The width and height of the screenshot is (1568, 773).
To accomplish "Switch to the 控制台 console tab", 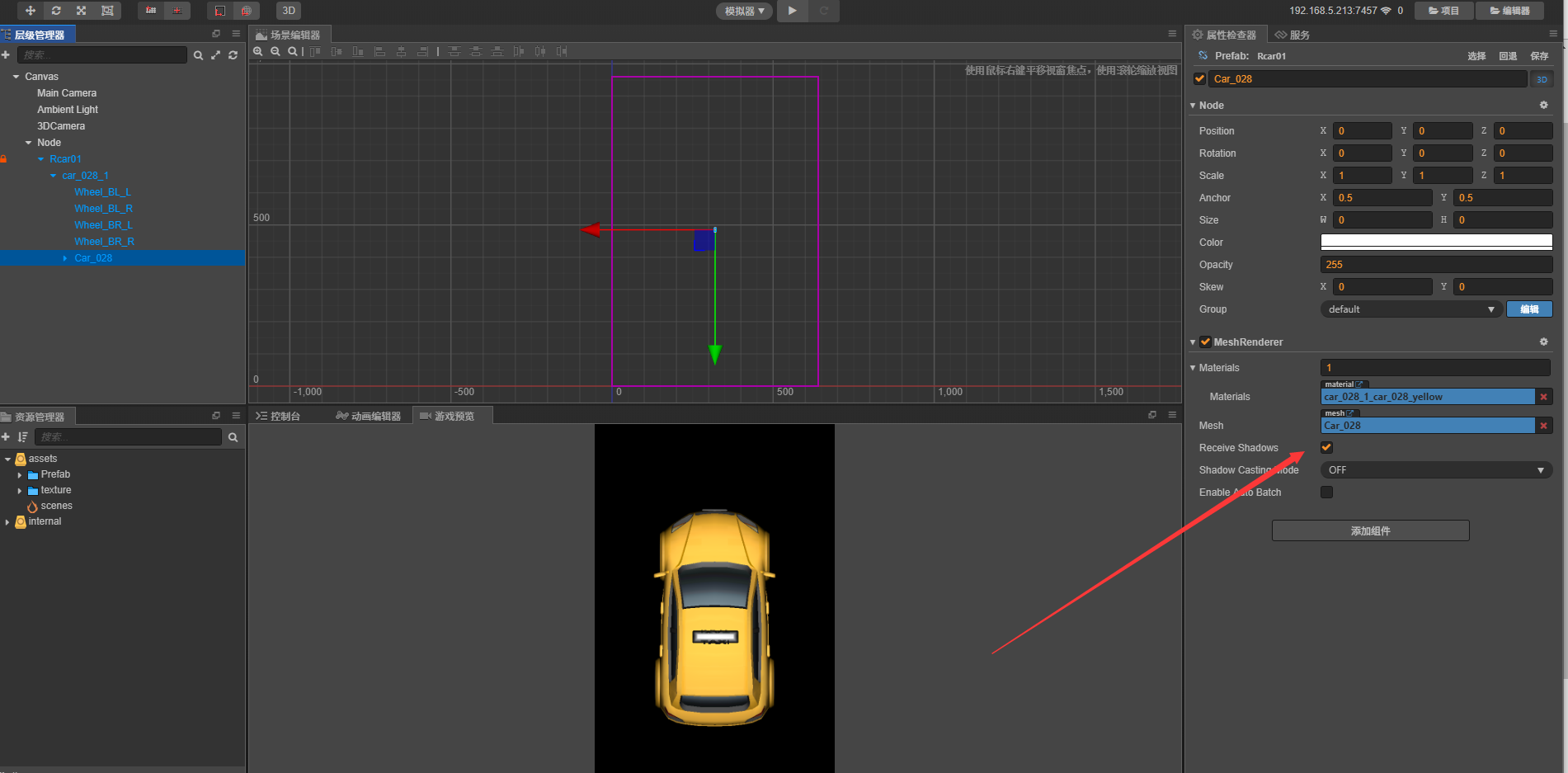I will (x=278, y=416).
